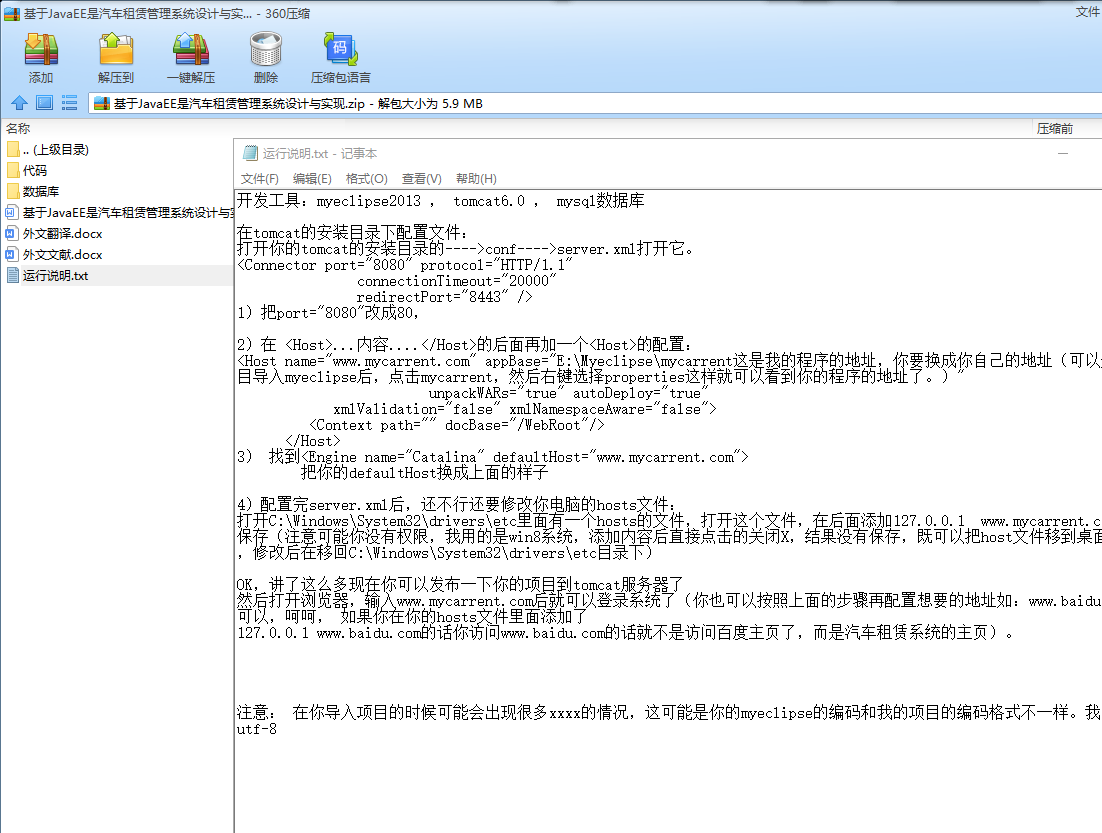Click the connectionTimeout="20000" line

point(456,281)
